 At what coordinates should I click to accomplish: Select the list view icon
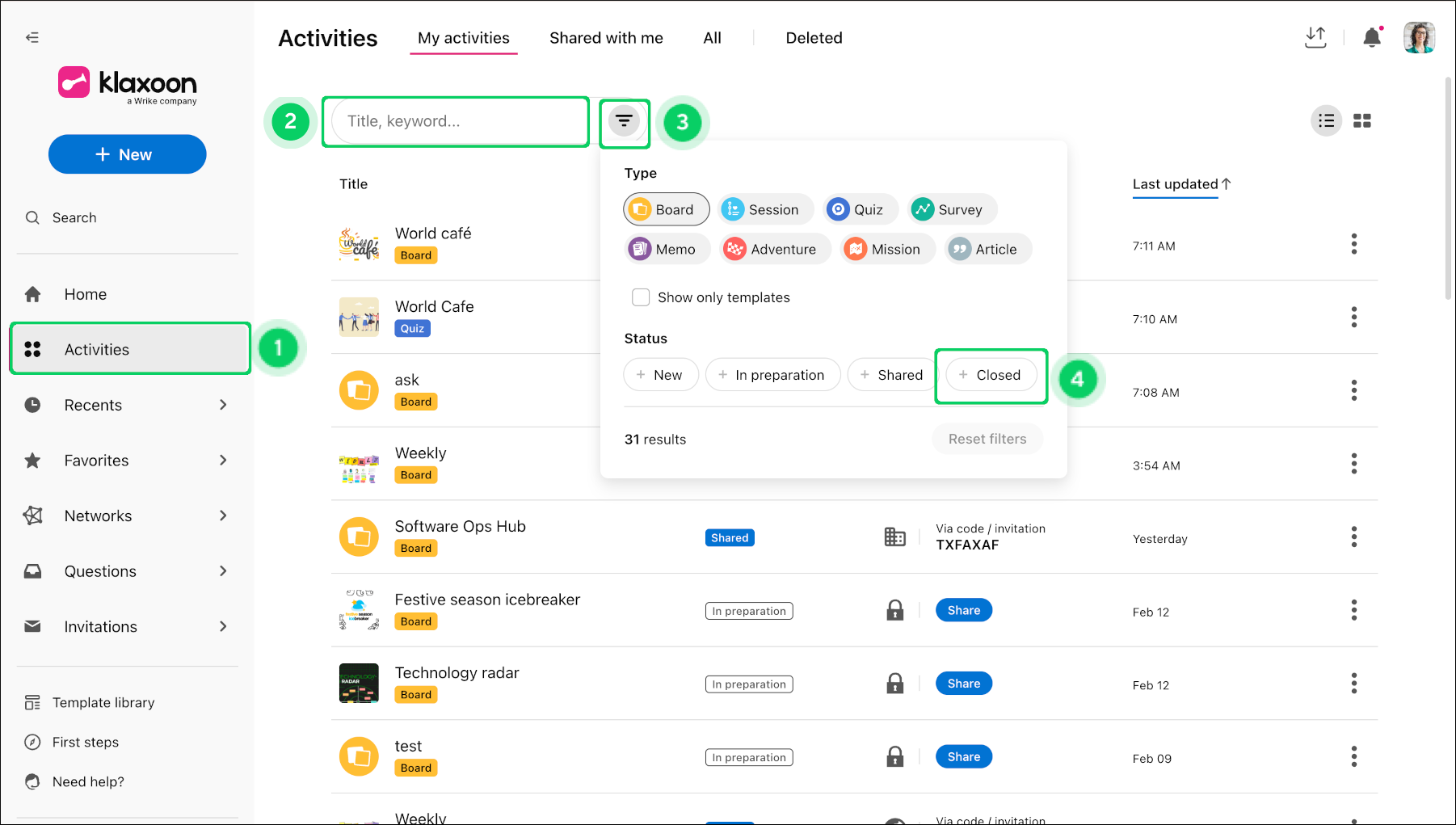[x=1326, y=121]
